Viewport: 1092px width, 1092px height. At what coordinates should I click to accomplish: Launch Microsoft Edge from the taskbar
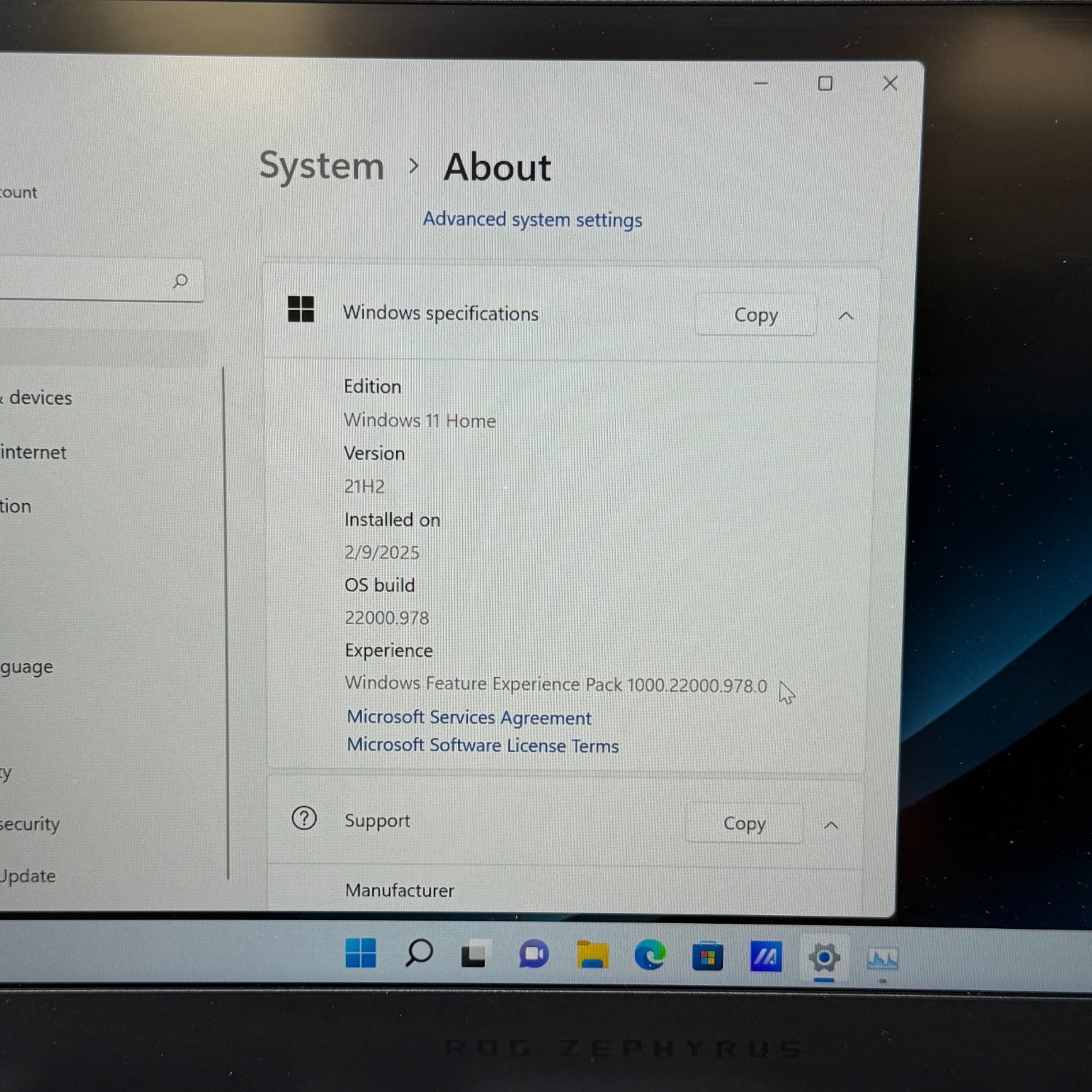pos(649,955)
